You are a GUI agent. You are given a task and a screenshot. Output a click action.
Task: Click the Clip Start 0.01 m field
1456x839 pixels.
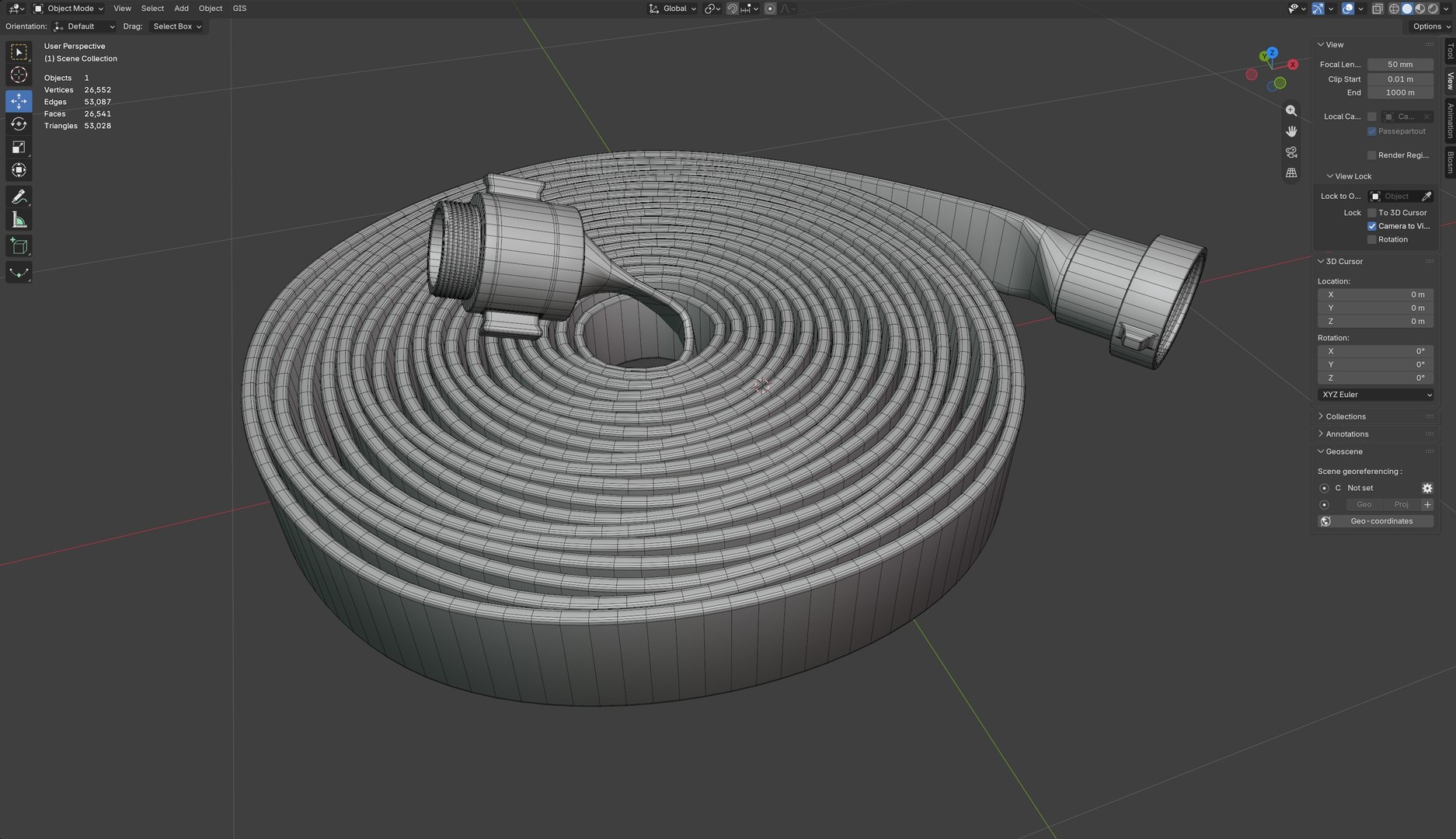point(1400,79)
